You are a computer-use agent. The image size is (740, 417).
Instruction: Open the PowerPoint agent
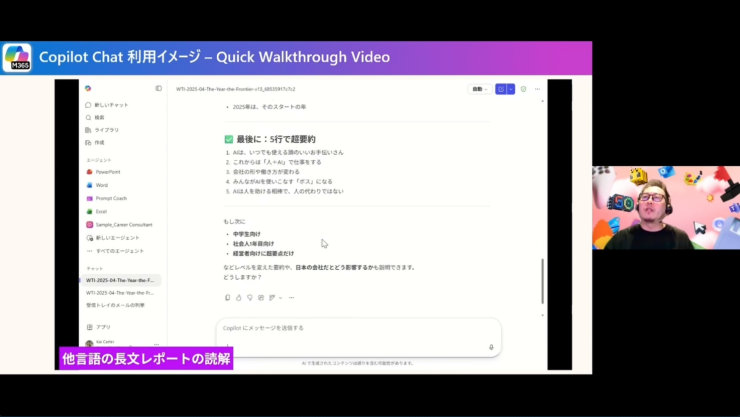click(x=103, y=172)
